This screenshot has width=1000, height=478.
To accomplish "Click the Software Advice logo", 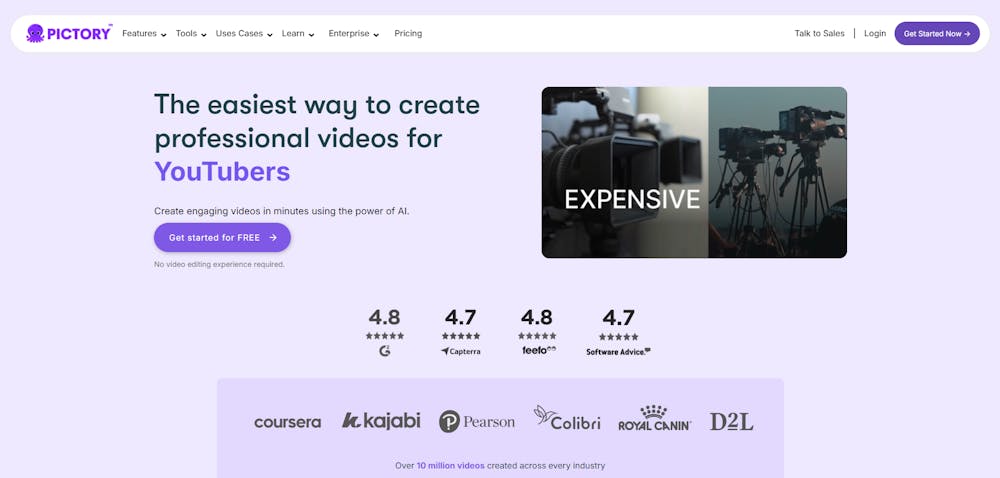I will [618, 351].
